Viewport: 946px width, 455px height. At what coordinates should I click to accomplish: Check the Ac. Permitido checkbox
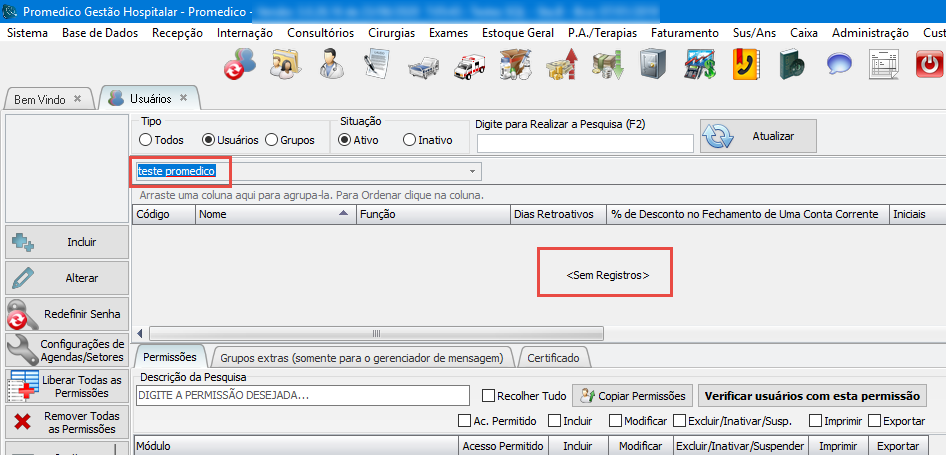tap(465, 421)
